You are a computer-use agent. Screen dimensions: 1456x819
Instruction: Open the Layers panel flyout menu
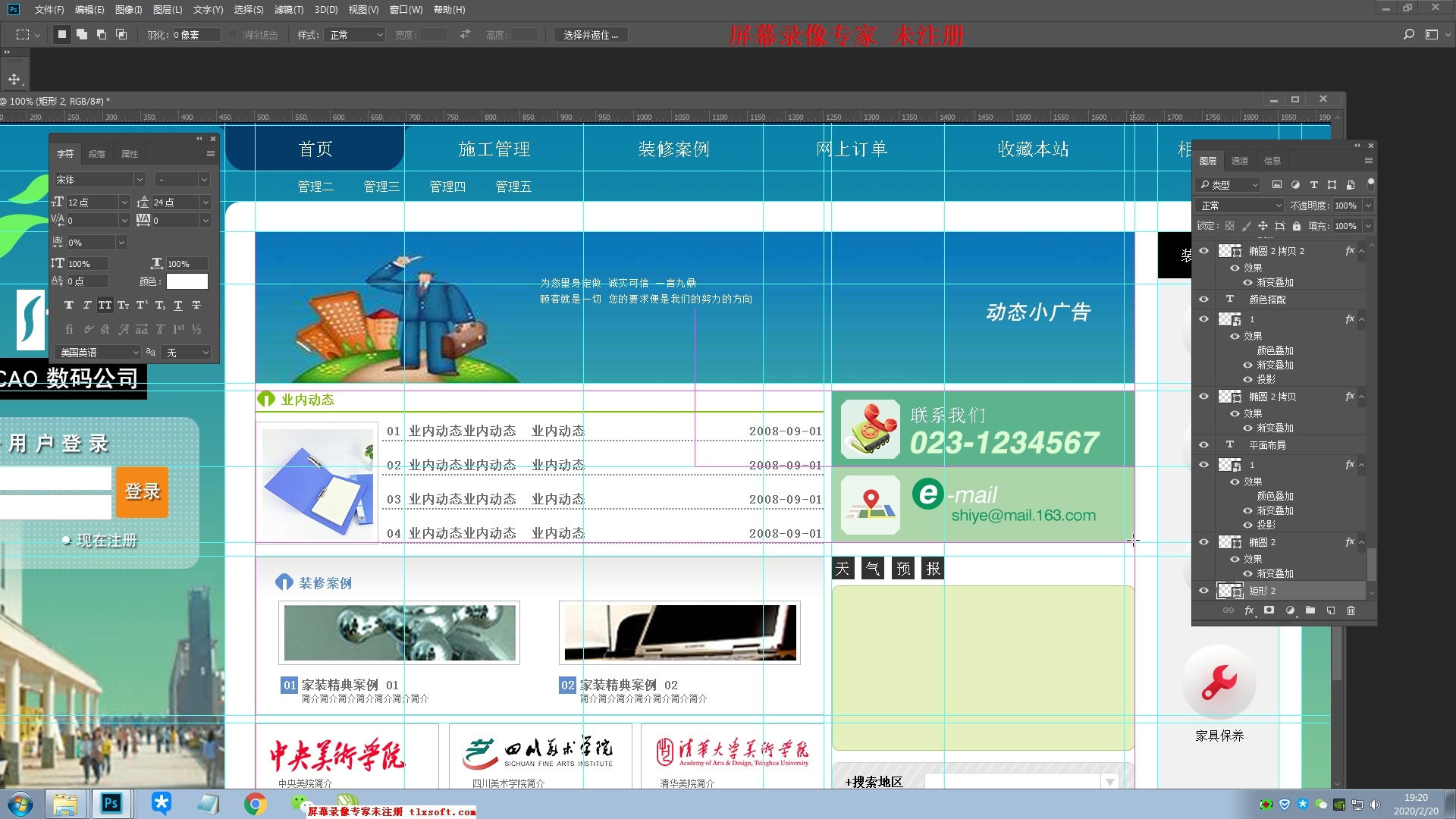coord(1368,161)
